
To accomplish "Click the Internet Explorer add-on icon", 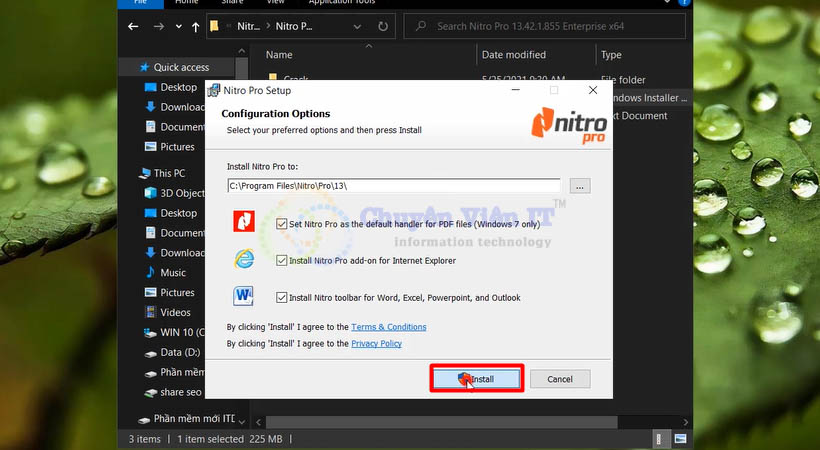I will (x=244, y=259).
